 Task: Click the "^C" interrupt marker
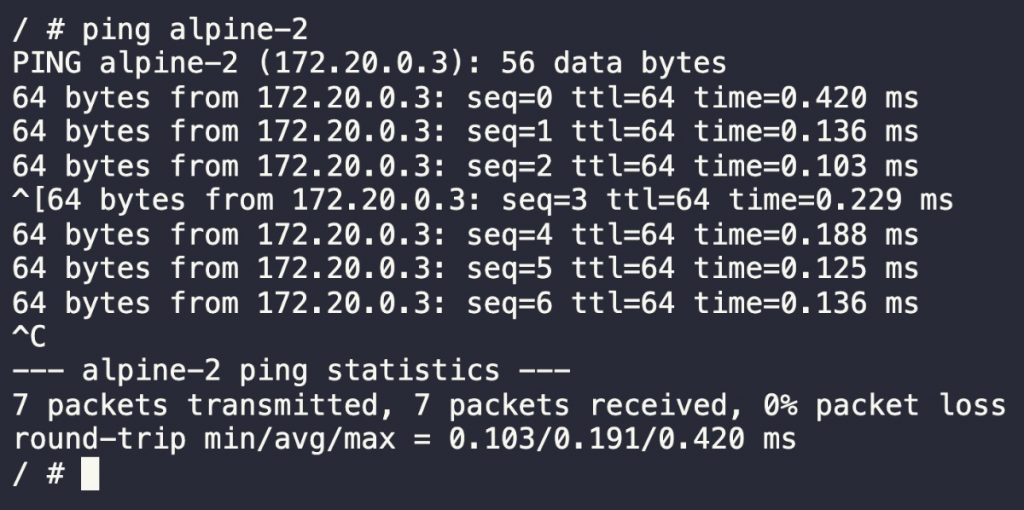[x=29, y=337]
